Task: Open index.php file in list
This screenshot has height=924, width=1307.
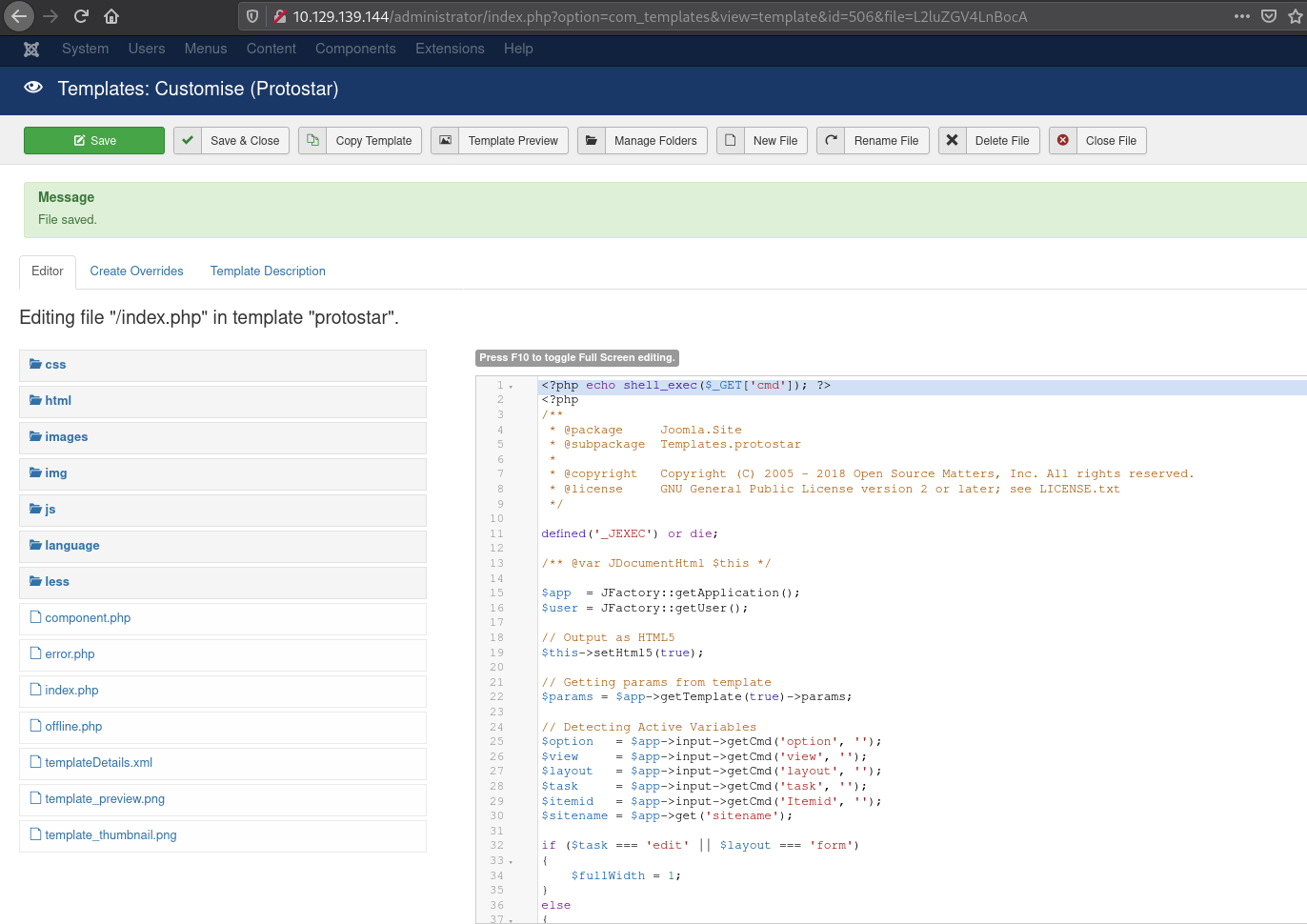Action: pyautogui.click(x=223, y=691)
